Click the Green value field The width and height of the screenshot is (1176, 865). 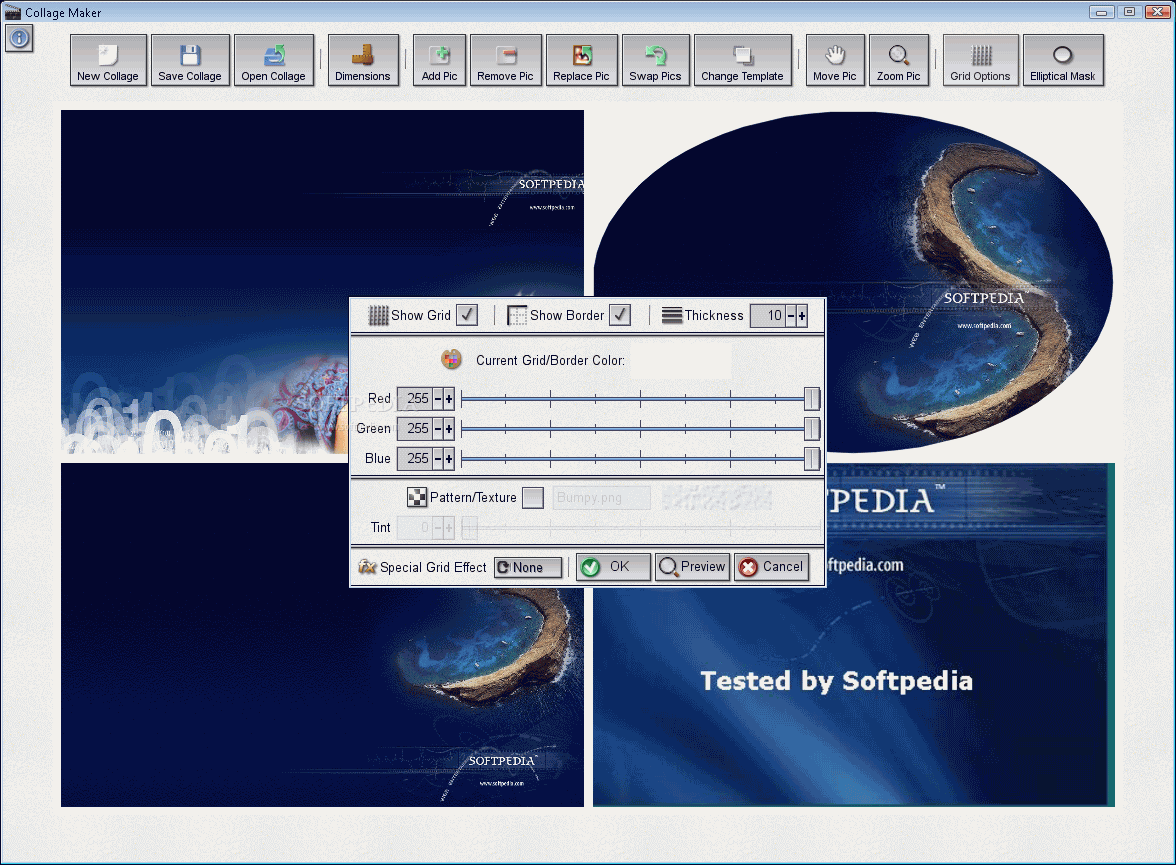click(415, 428)
